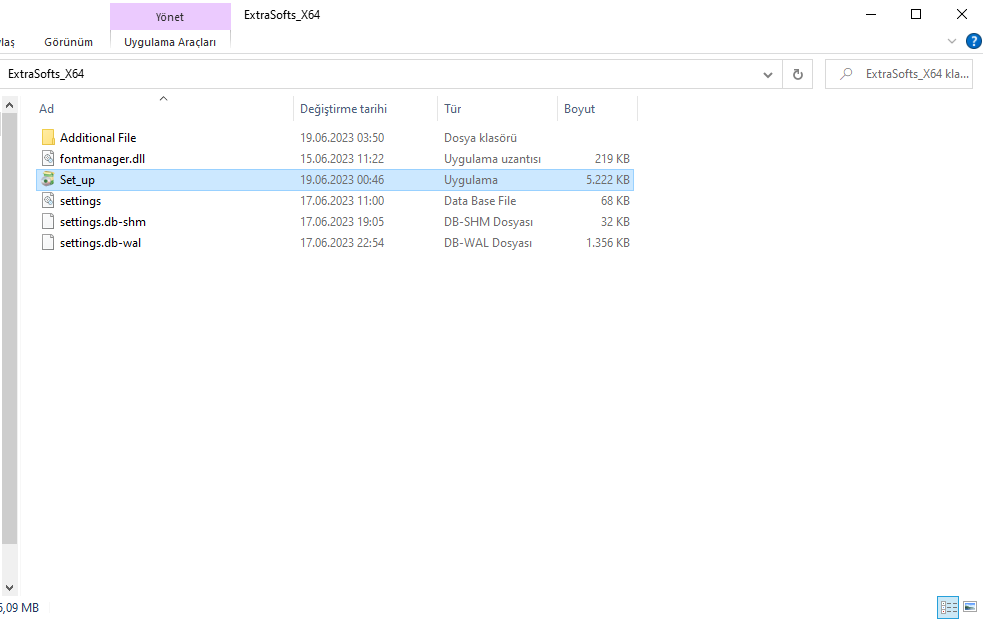Viewport: 983px width, 620px height.
Task: Sort by the Boyut column header
Action: coord(579,108)
